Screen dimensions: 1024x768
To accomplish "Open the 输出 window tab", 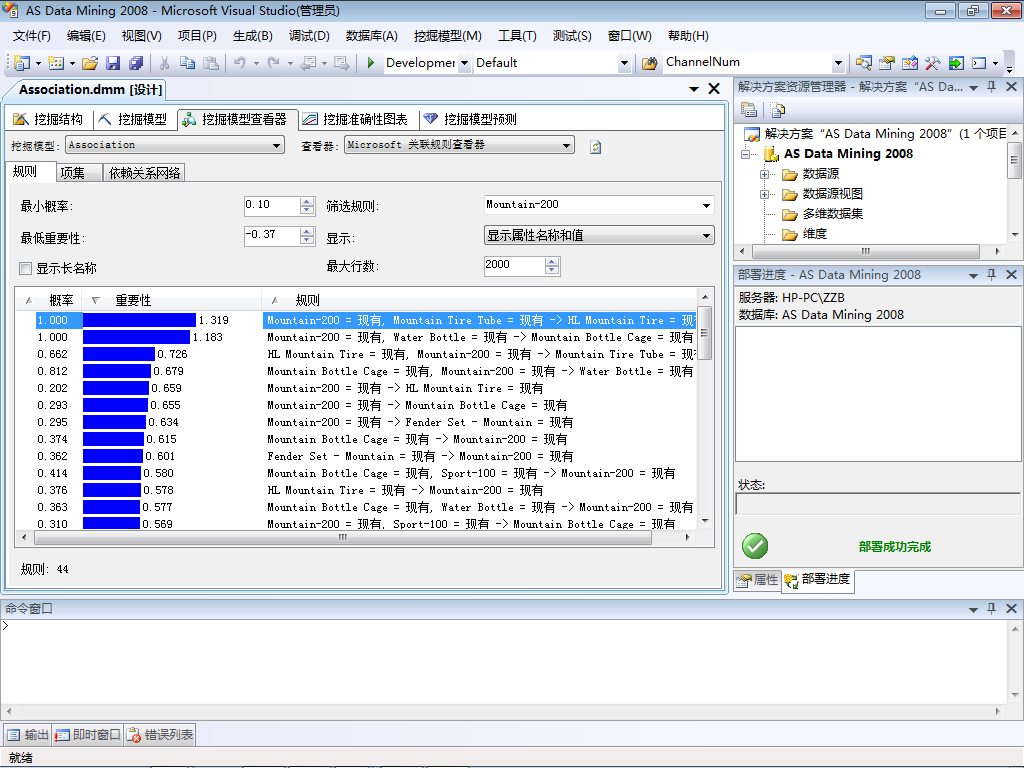I will coord(28,735).
